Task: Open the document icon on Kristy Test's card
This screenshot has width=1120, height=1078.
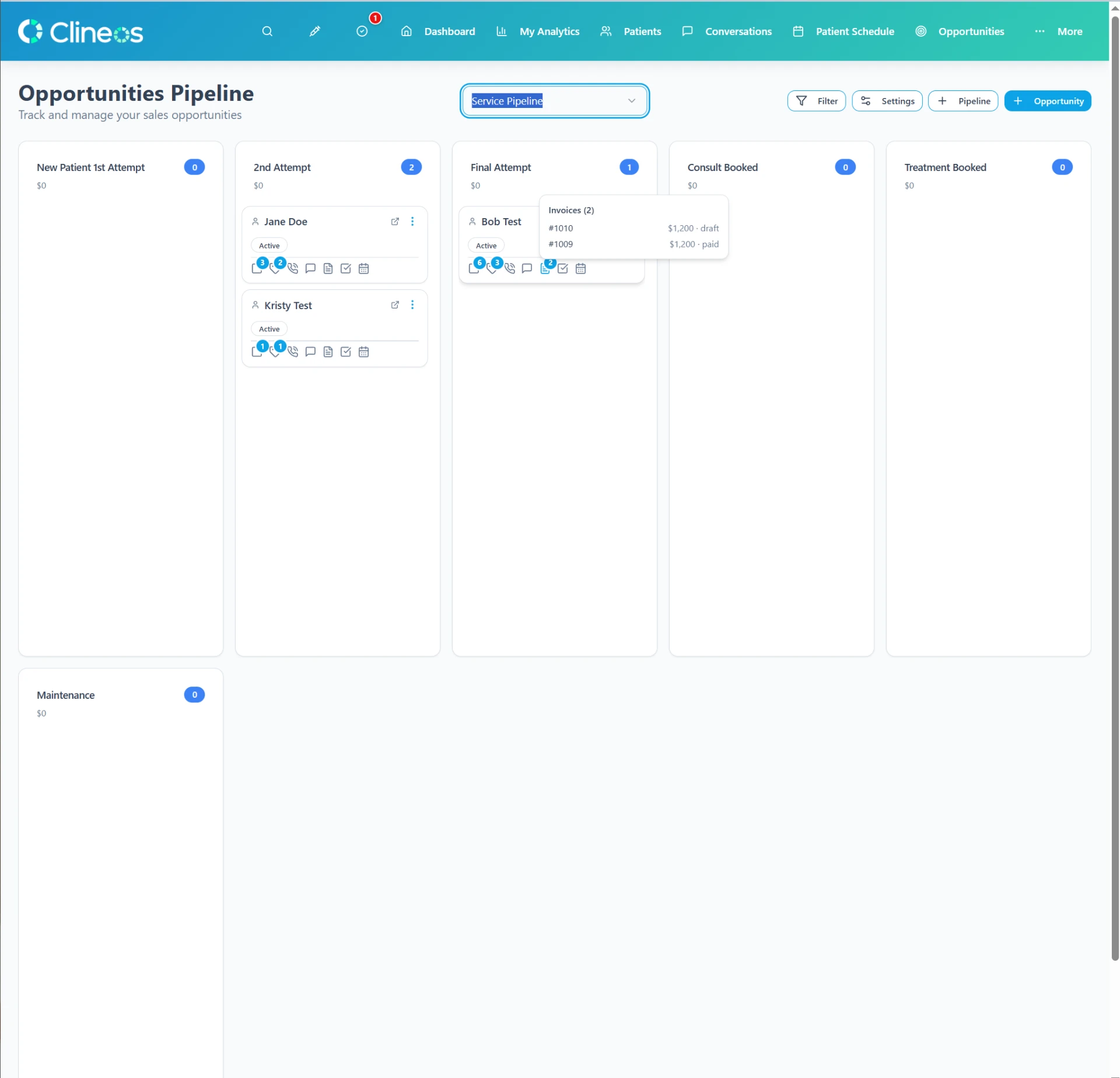Action: 328,352
